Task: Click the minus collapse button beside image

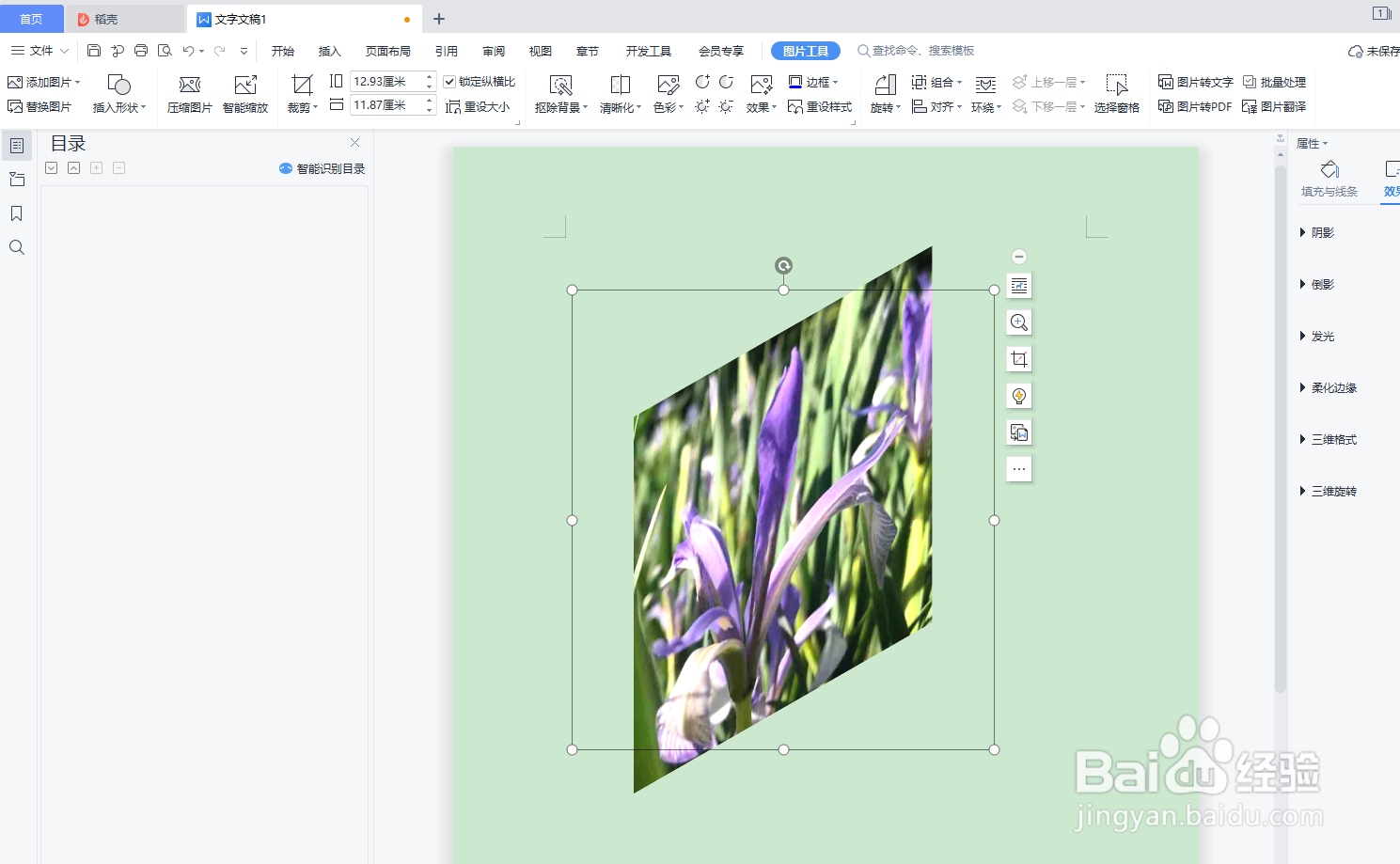Action: [1018, 257]
